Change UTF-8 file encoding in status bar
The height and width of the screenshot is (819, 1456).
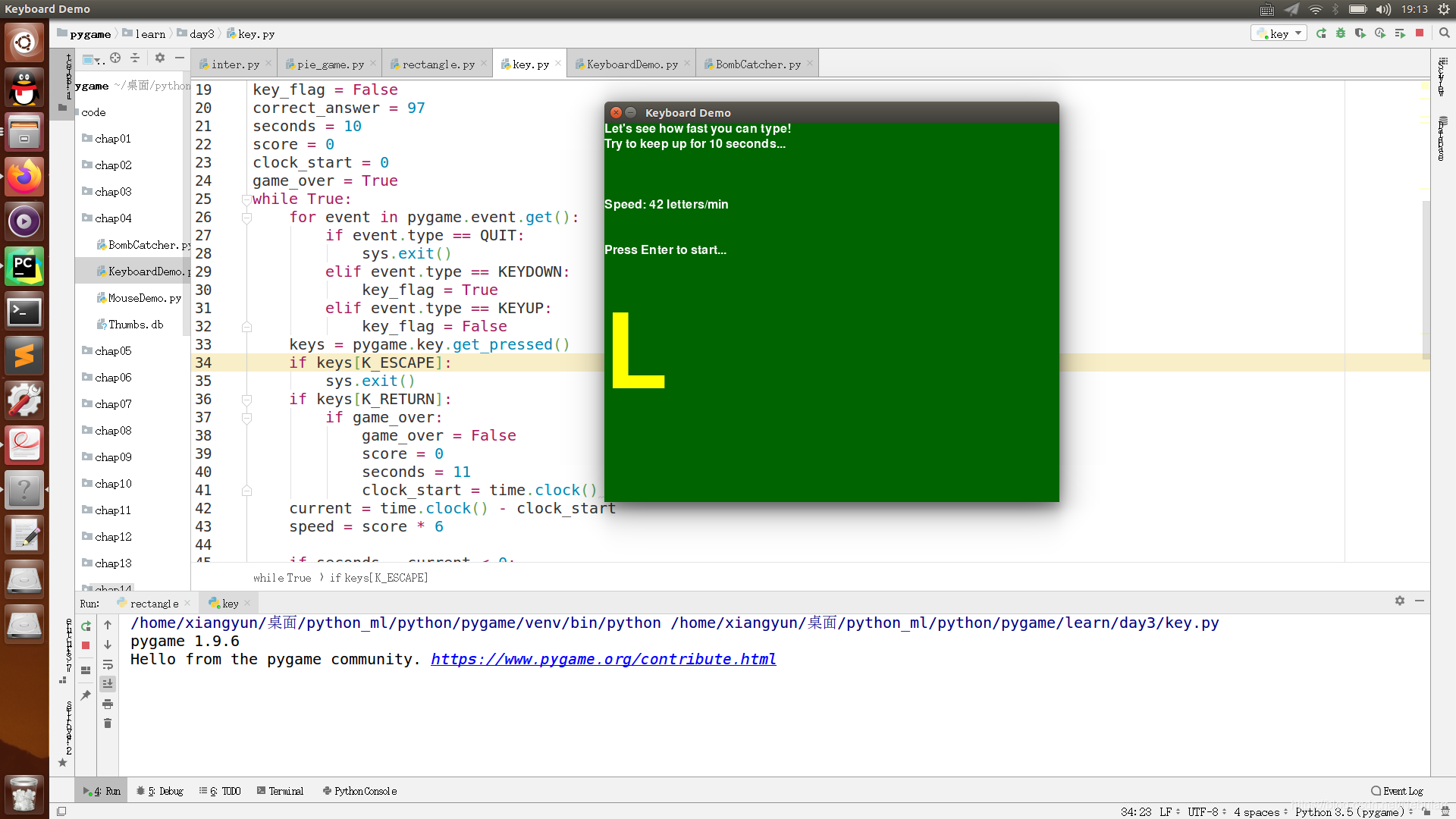coord(1207,811)
